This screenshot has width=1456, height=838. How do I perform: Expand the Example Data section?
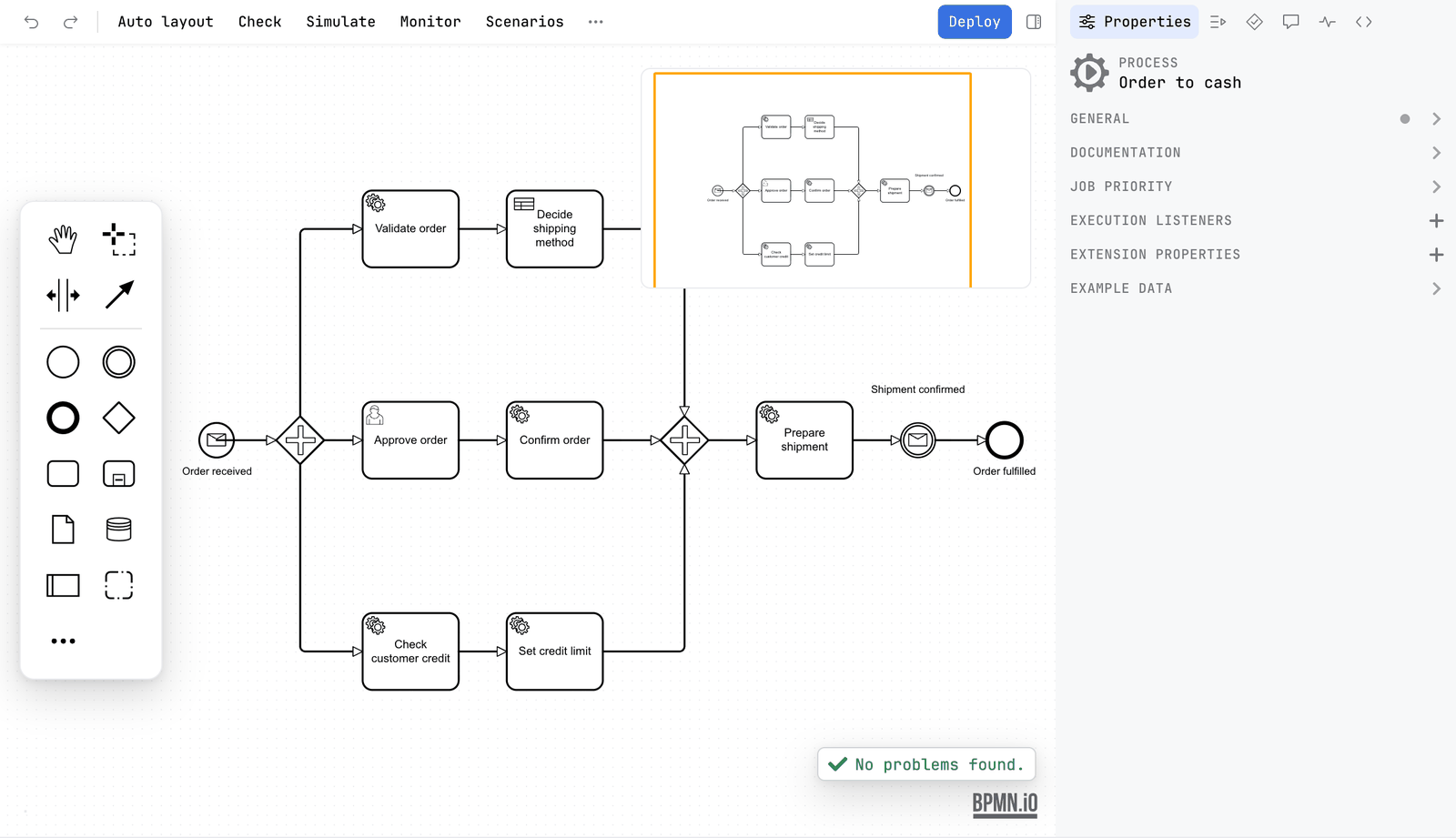pos(1256,288)
